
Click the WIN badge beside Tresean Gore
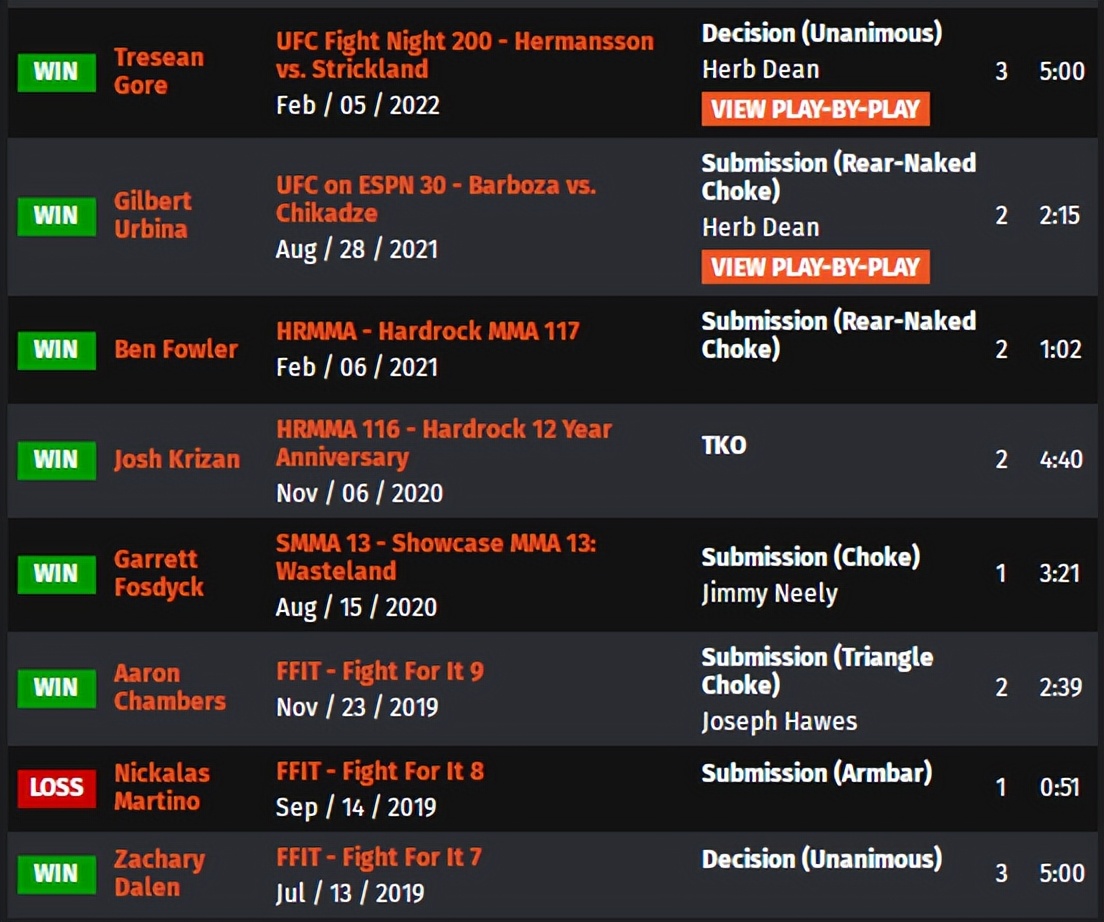coord(59,71)
